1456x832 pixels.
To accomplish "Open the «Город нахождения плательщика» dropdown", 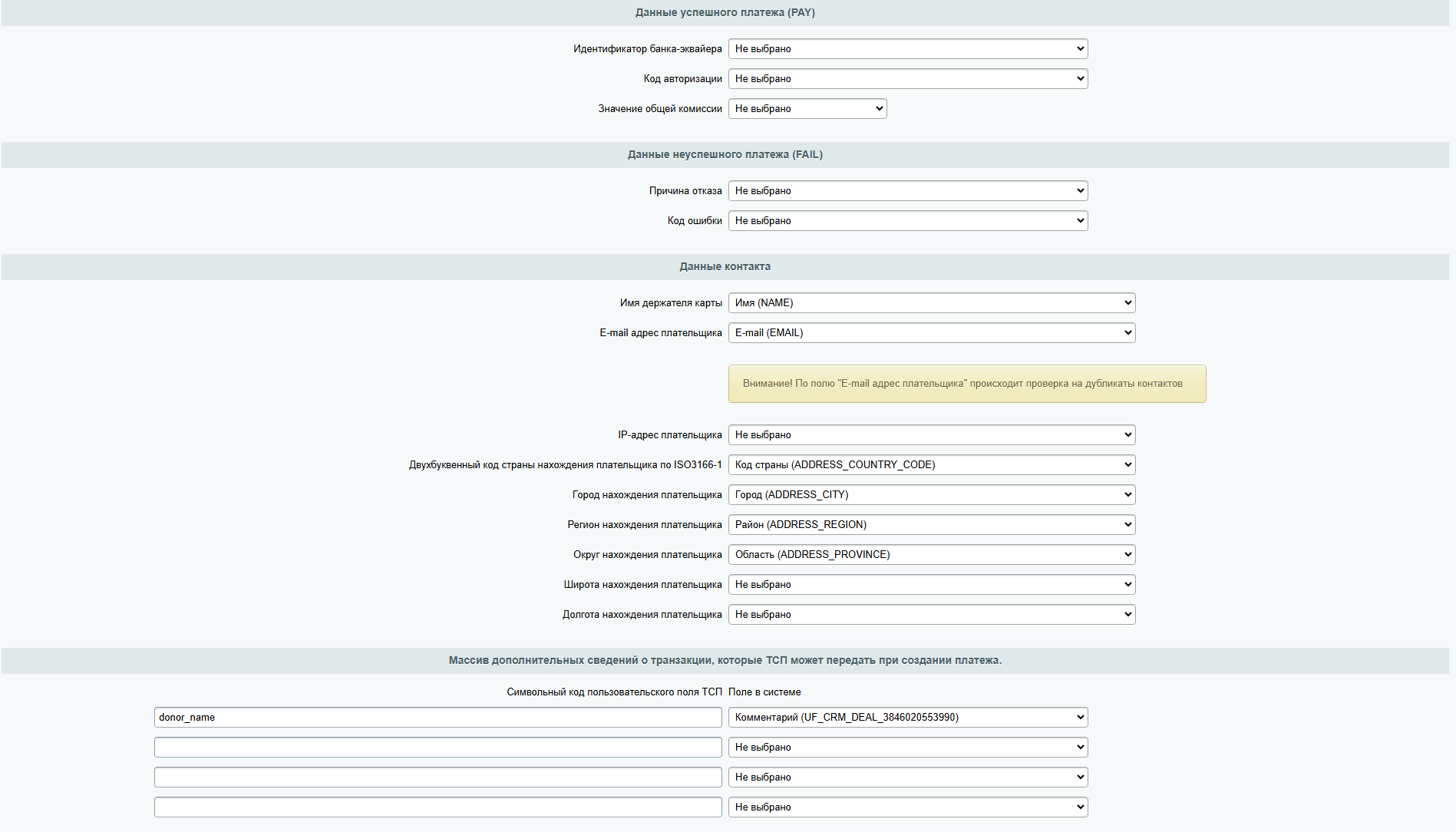I will click(931, 494).
